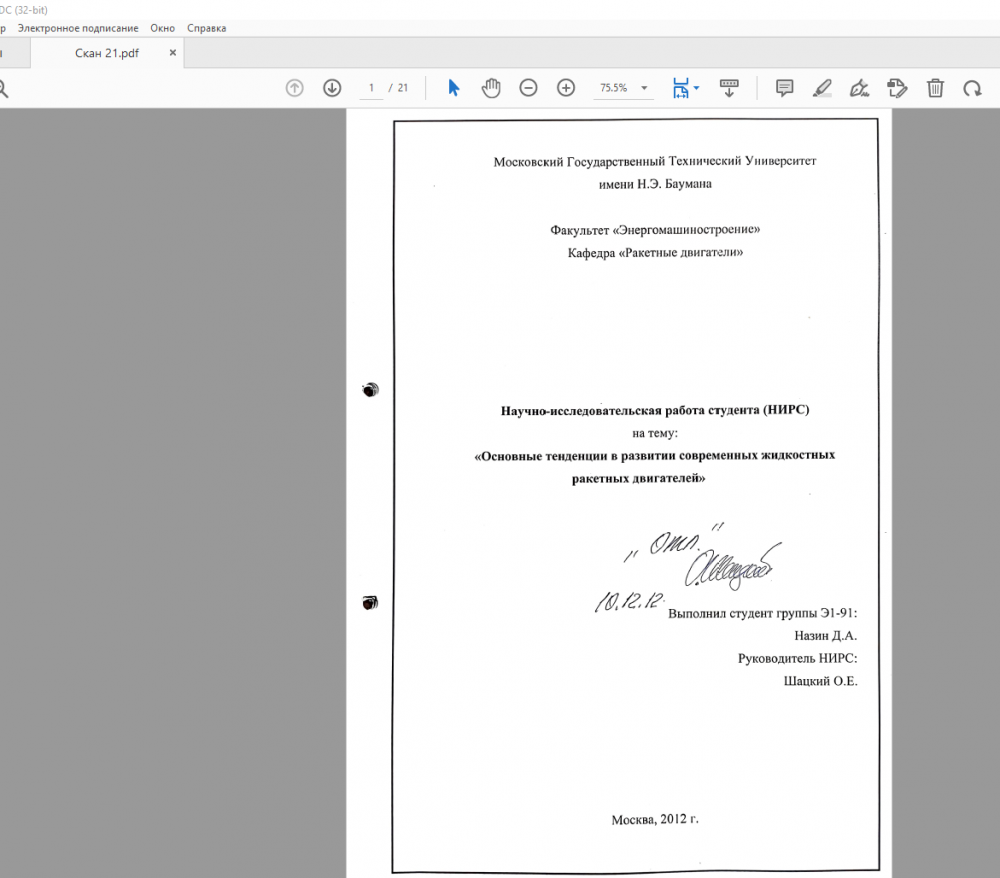Rotate the page with the rotate icon
Screen dimensions: 1000x878
(x=972, y=88)
